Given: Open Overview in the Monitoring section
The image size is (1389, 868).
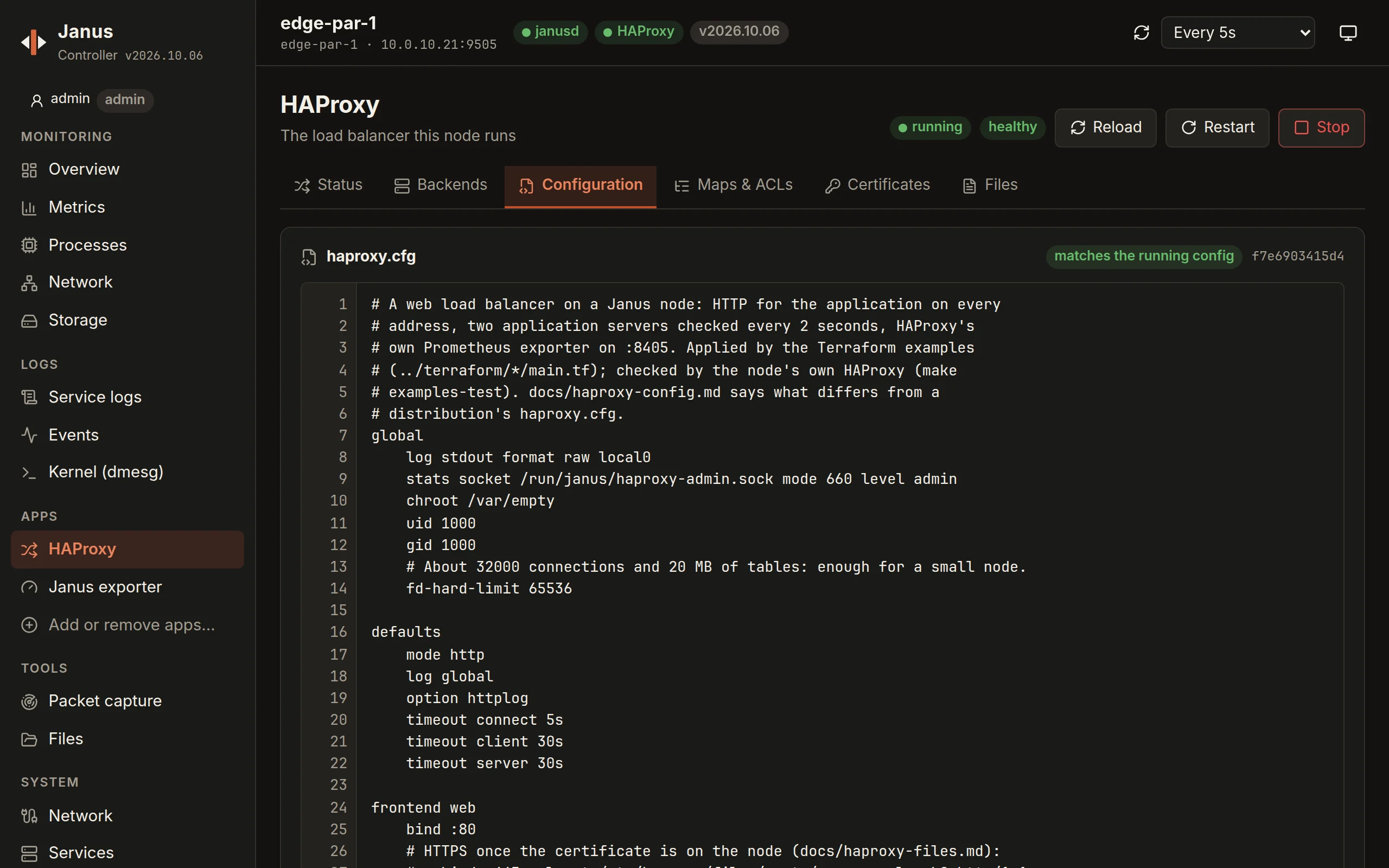Looking at the screenshot, I should [128, 169].
